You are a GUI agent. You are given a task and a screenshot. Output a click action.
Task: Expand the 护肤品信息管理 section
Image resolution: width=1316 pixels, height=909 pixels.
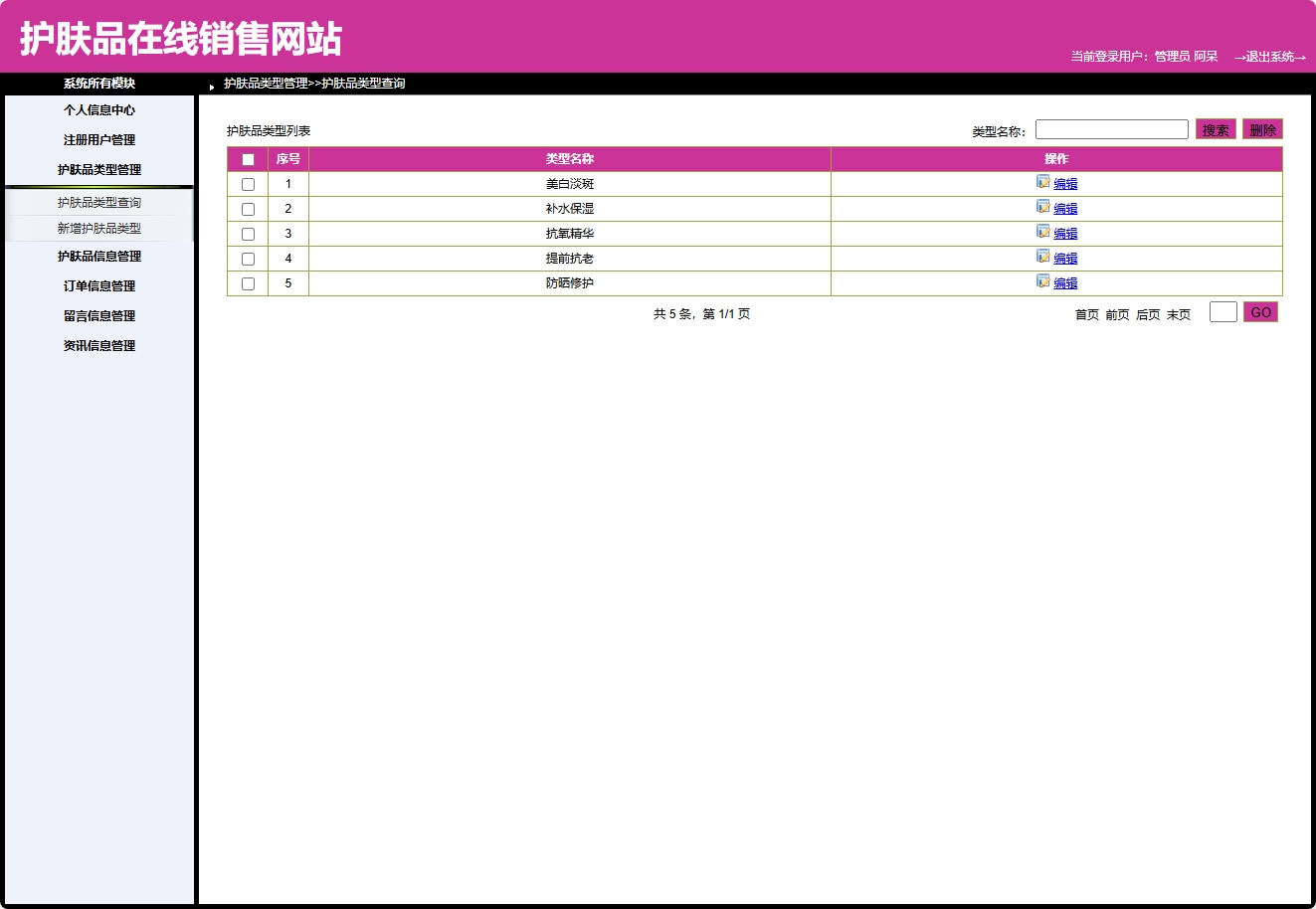(98, 256)
